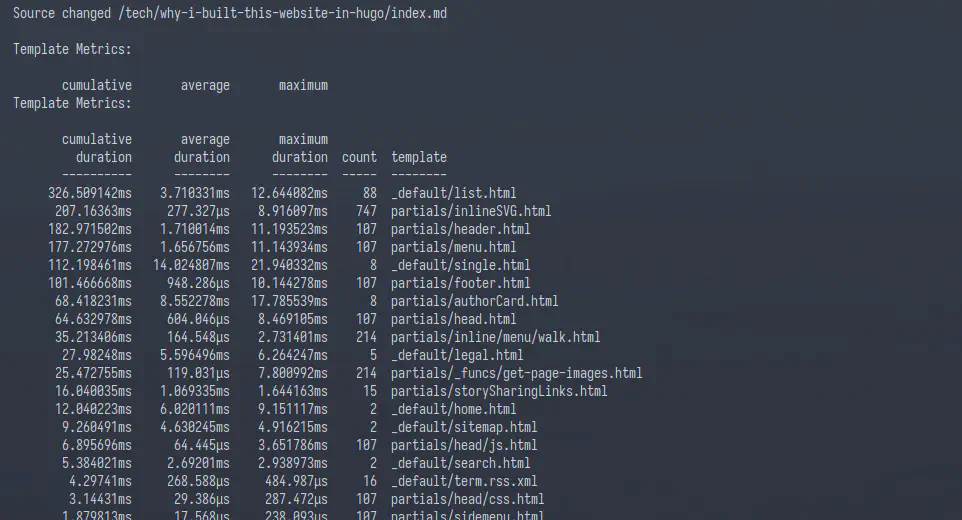Click cumulative duration value 6.895696ms

[x=97, y=445]
